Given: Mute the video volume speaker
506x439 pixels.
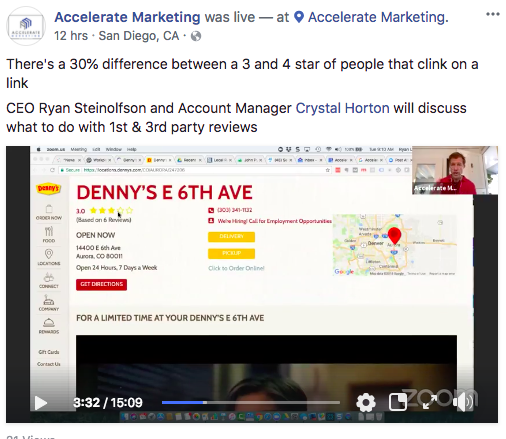Looking at the screenshot, I should [x=463, y=402].
